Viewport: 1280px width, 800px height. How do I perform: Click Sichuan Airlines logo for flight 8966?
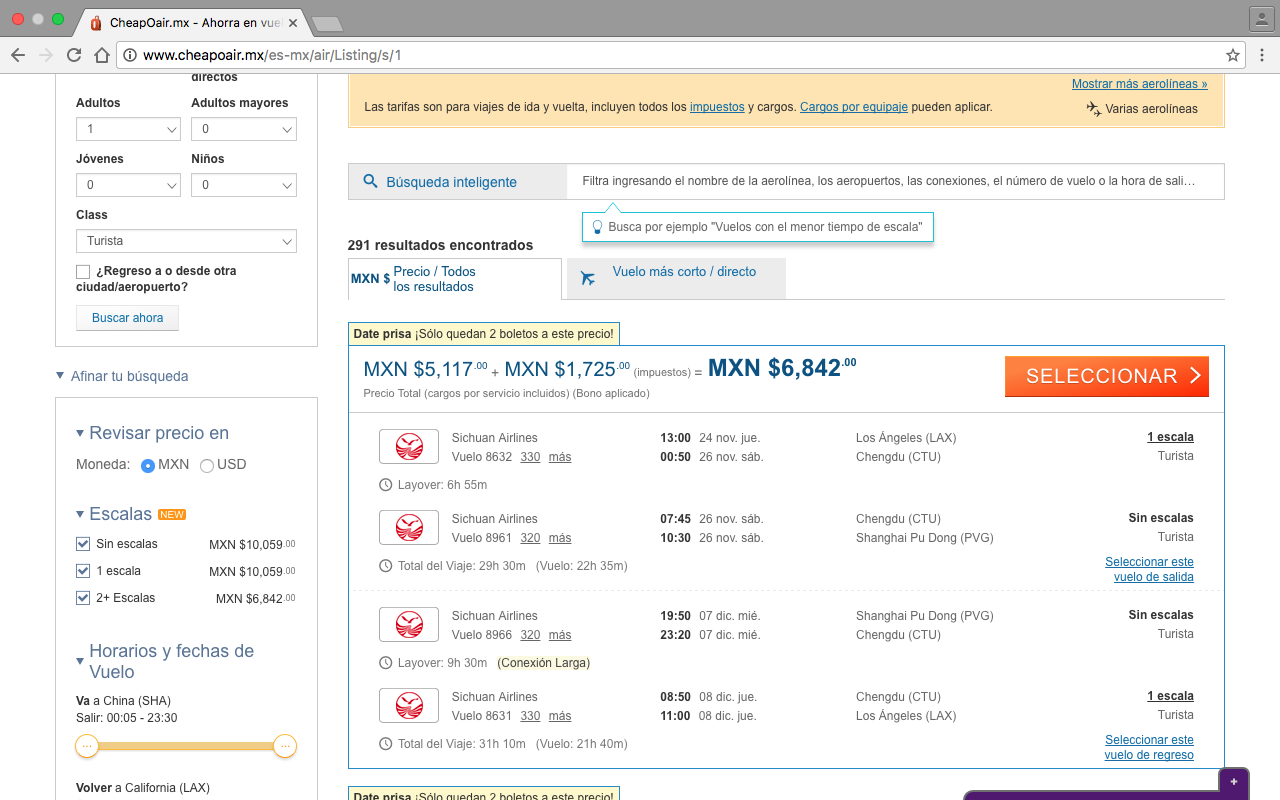coord(409,624)
